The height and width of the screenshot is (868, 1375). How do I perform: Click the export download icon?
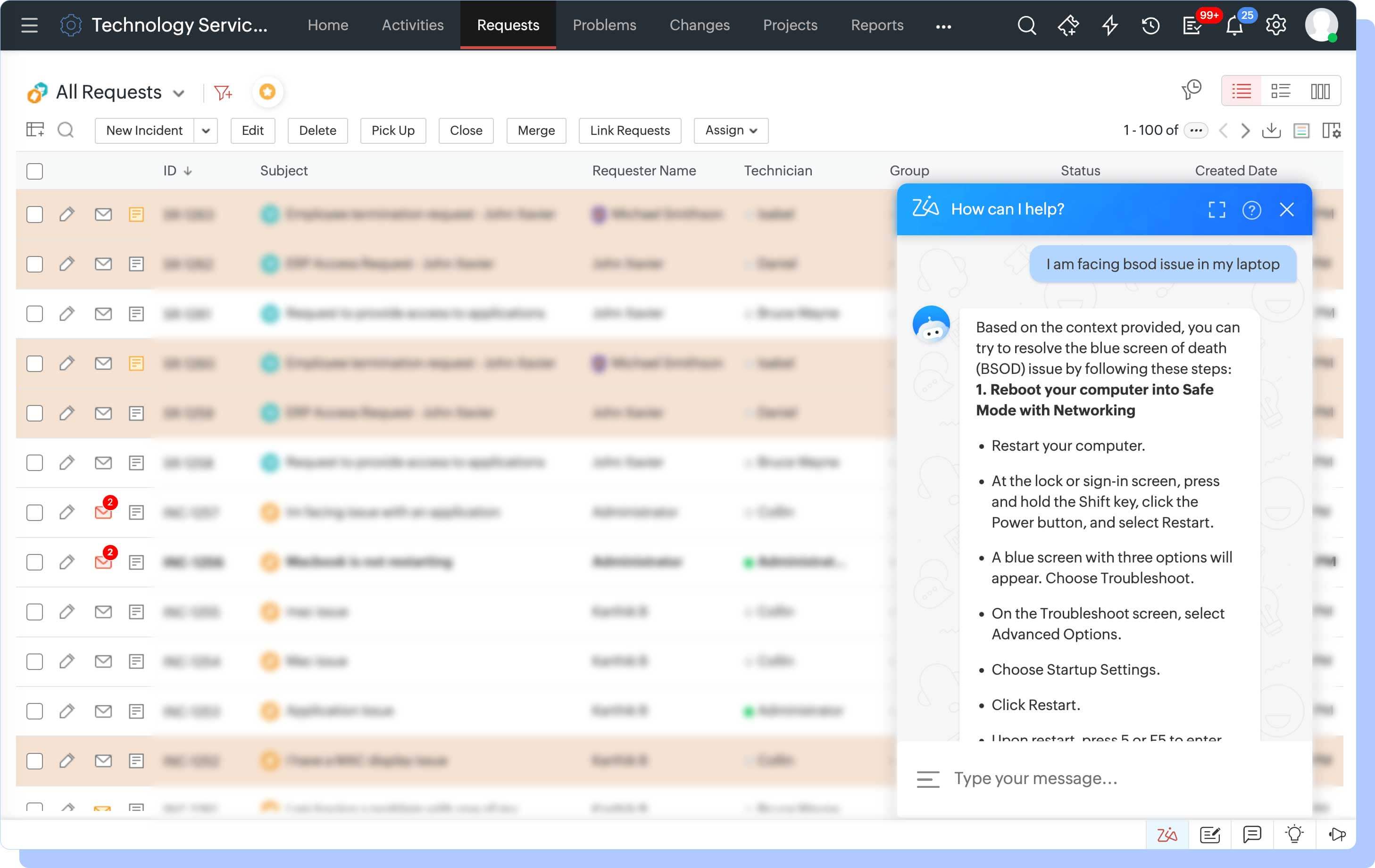click(1271, 131)
